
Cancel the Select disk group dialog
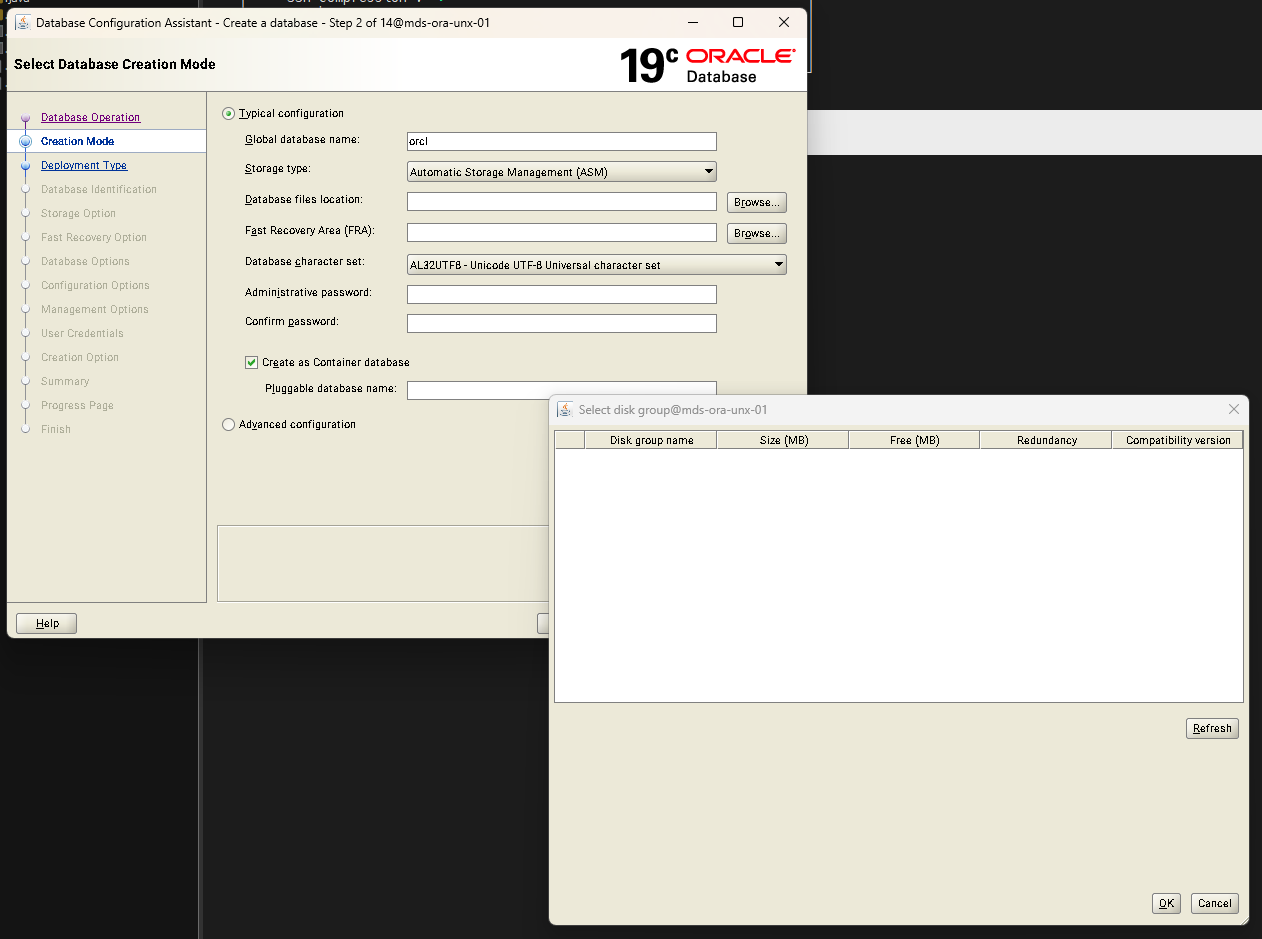coord(1214,903)
